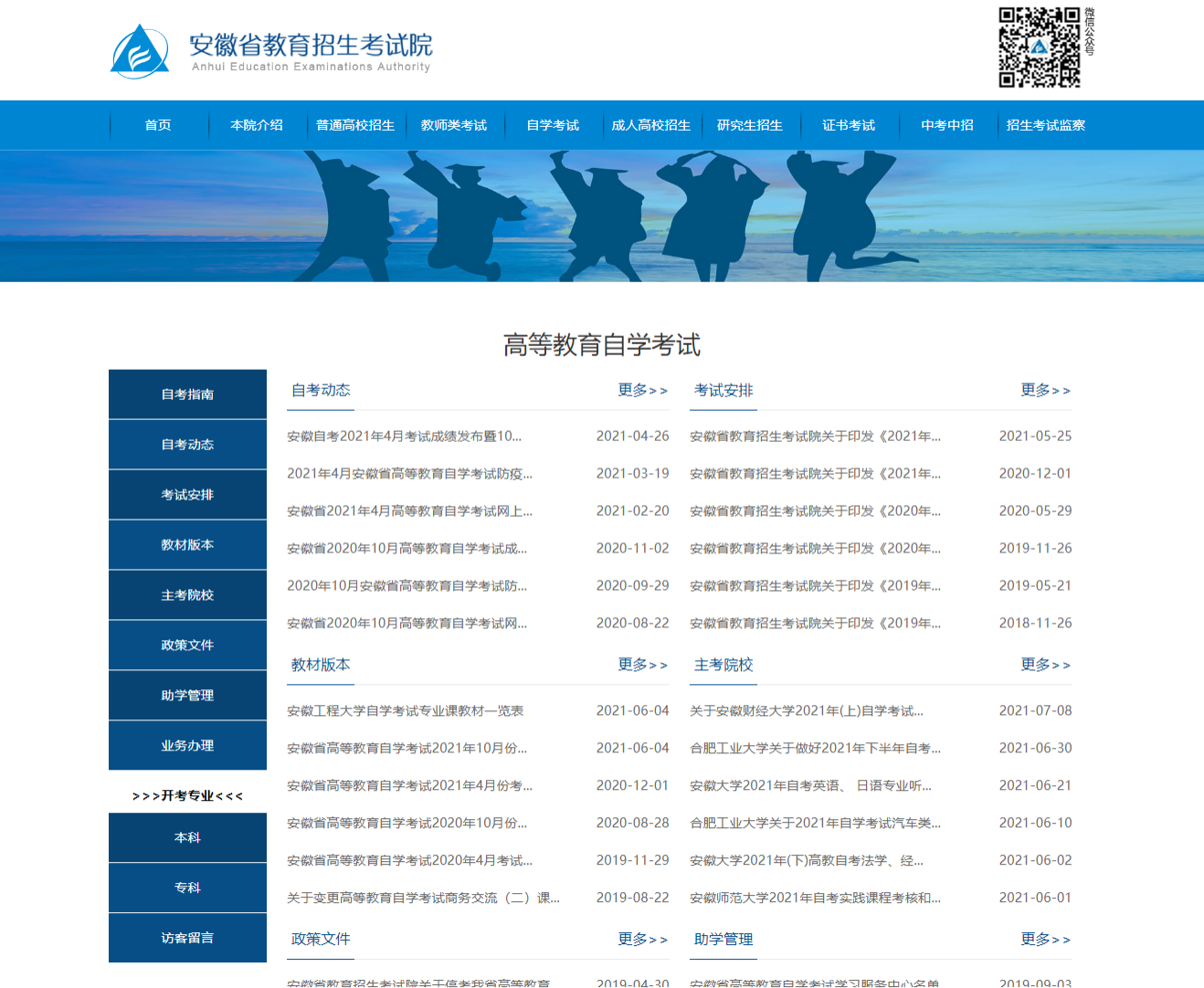This screenshot has width=1204, height=988.
Task: Open the 安徽自考2021年4月考试成绩发布 article
Action: pyautogui.click(x=404, y=436)
